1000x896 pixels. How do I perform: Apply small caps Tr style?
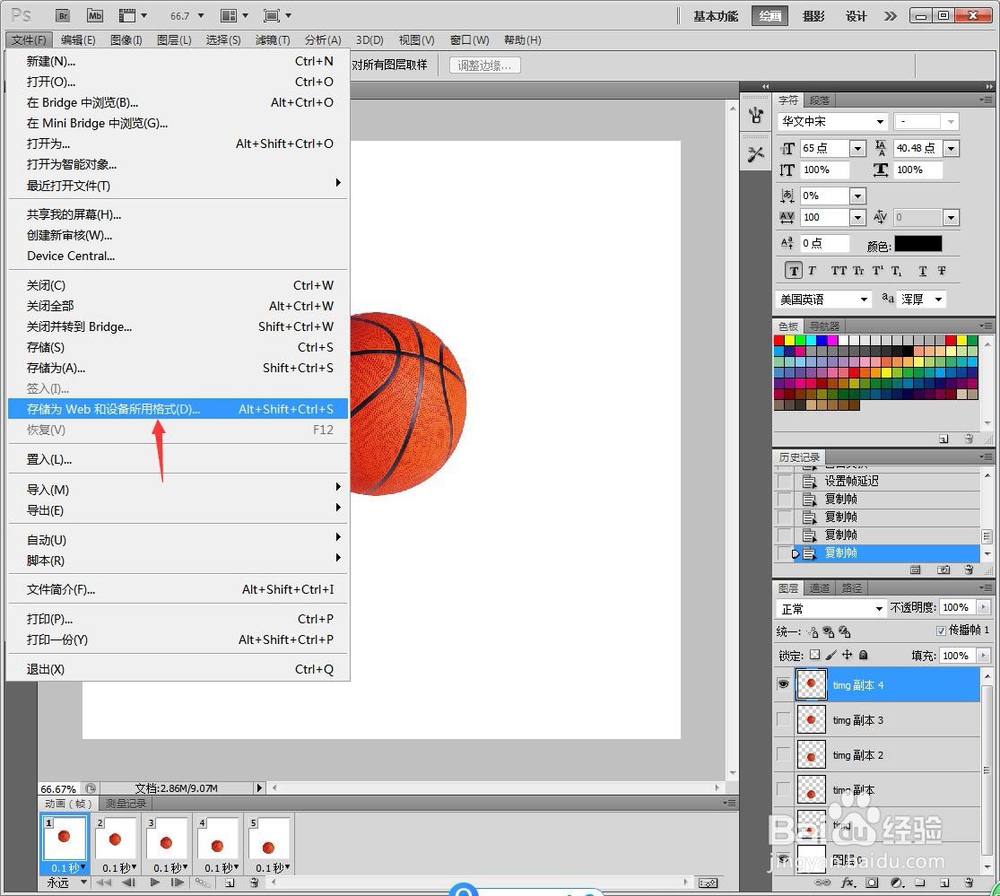click(858, 271)
